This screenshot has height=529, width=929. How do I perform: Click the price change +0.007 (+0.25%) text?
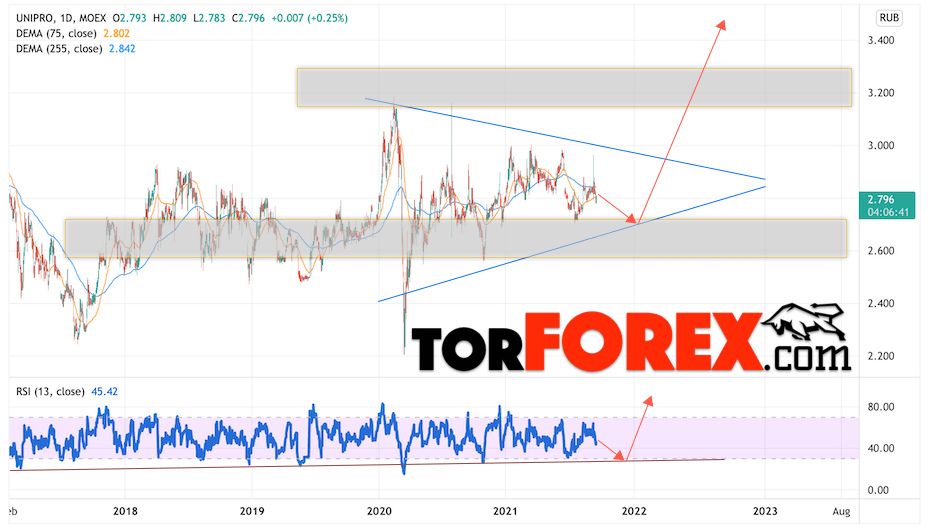click(x=309, y=18)
